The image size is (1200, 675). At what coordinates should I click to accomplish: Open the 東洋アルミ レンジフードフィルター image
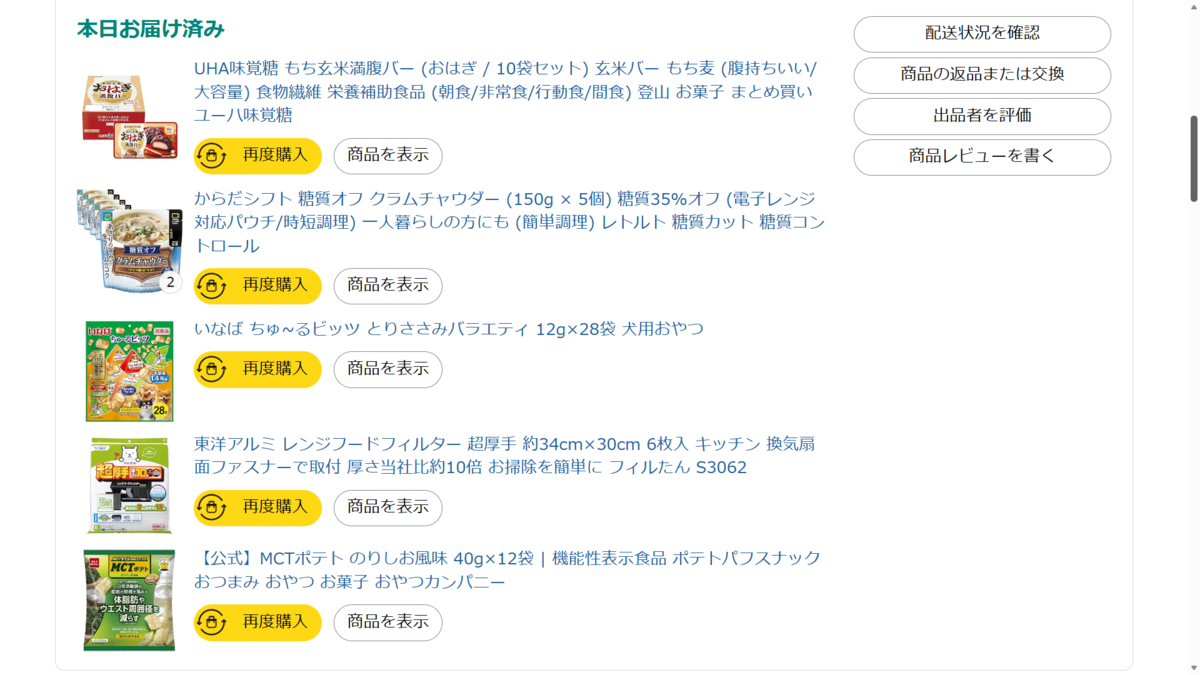click(x=130, y=485)
